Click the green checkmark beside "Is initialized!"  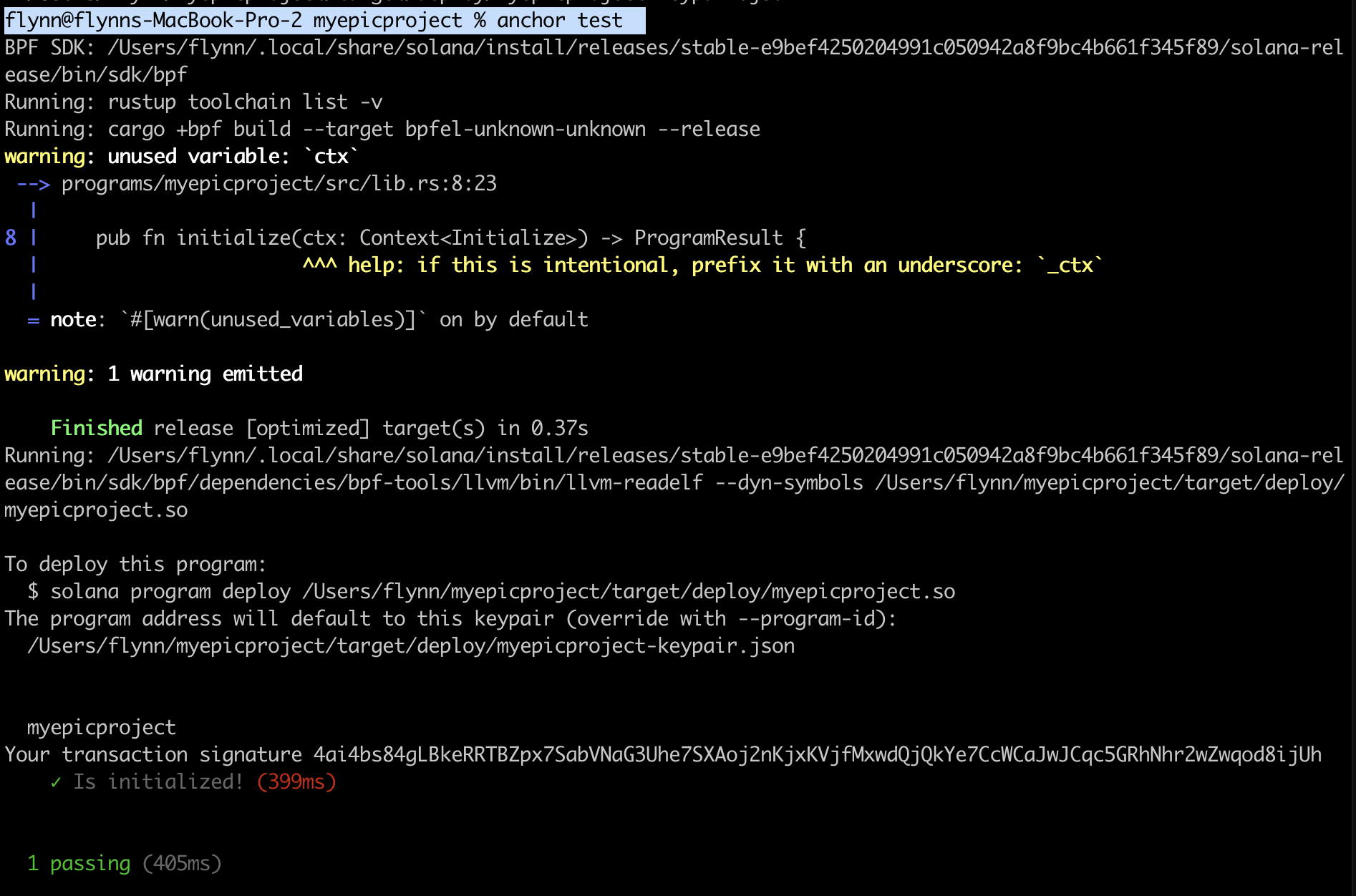pyautogui.click(x=55, y=781)
